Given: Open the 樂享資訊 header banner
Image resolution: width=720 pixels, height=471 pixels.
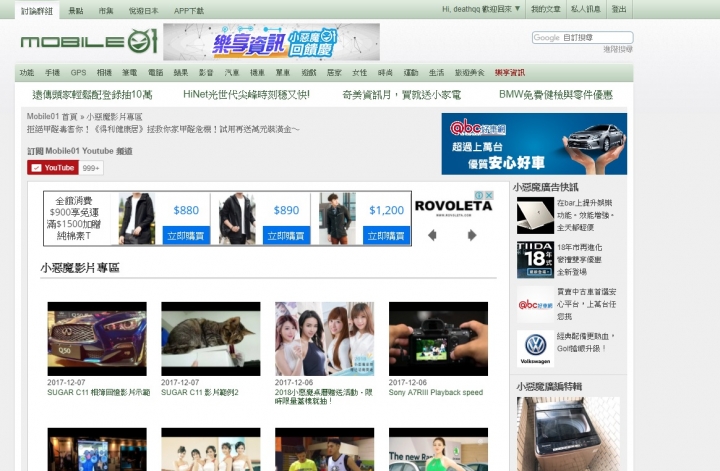Looking at the screenshot, I should click(271, 42).
